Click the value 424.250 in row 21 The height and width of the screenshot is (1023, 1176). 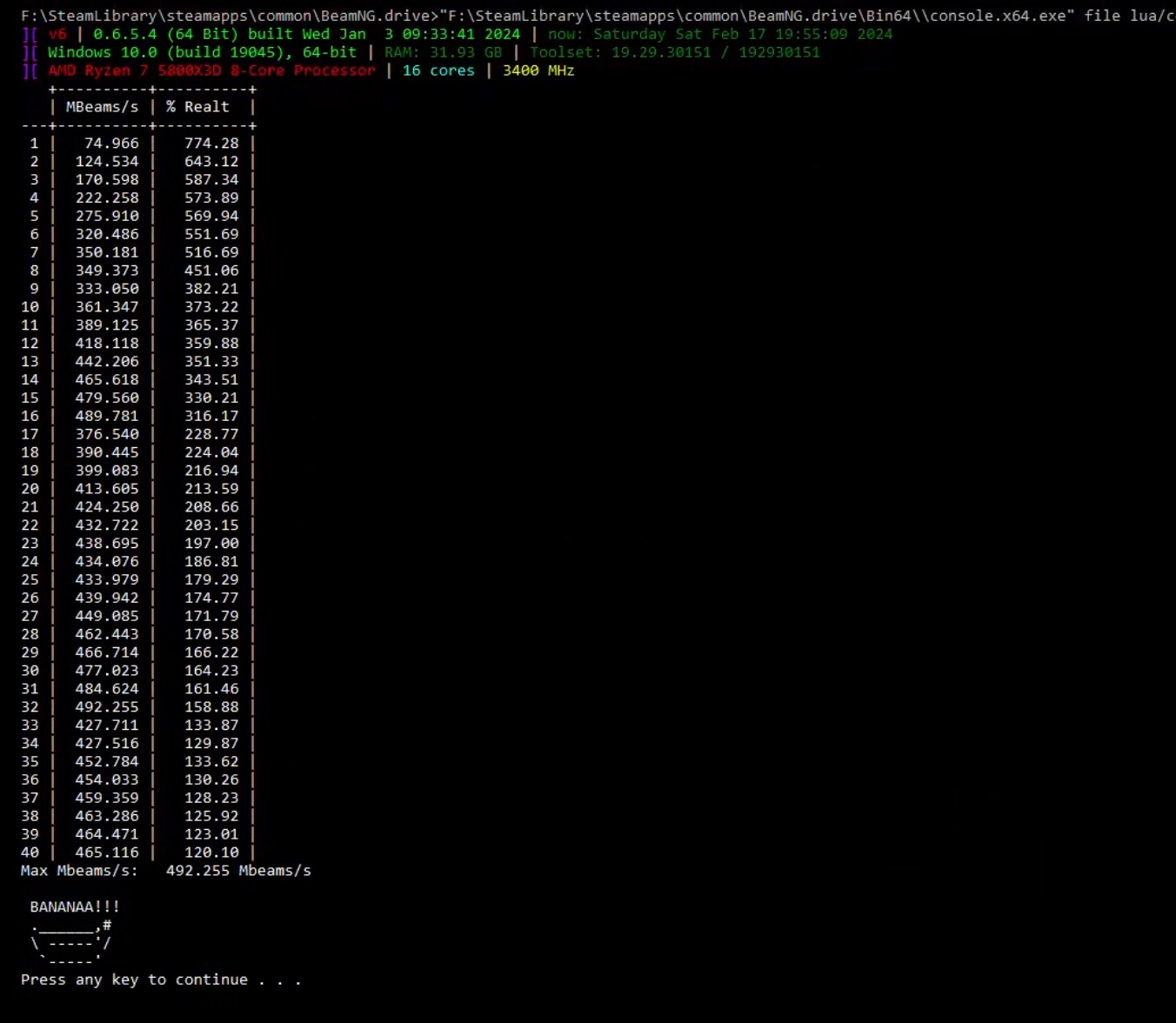click(107, 508)
